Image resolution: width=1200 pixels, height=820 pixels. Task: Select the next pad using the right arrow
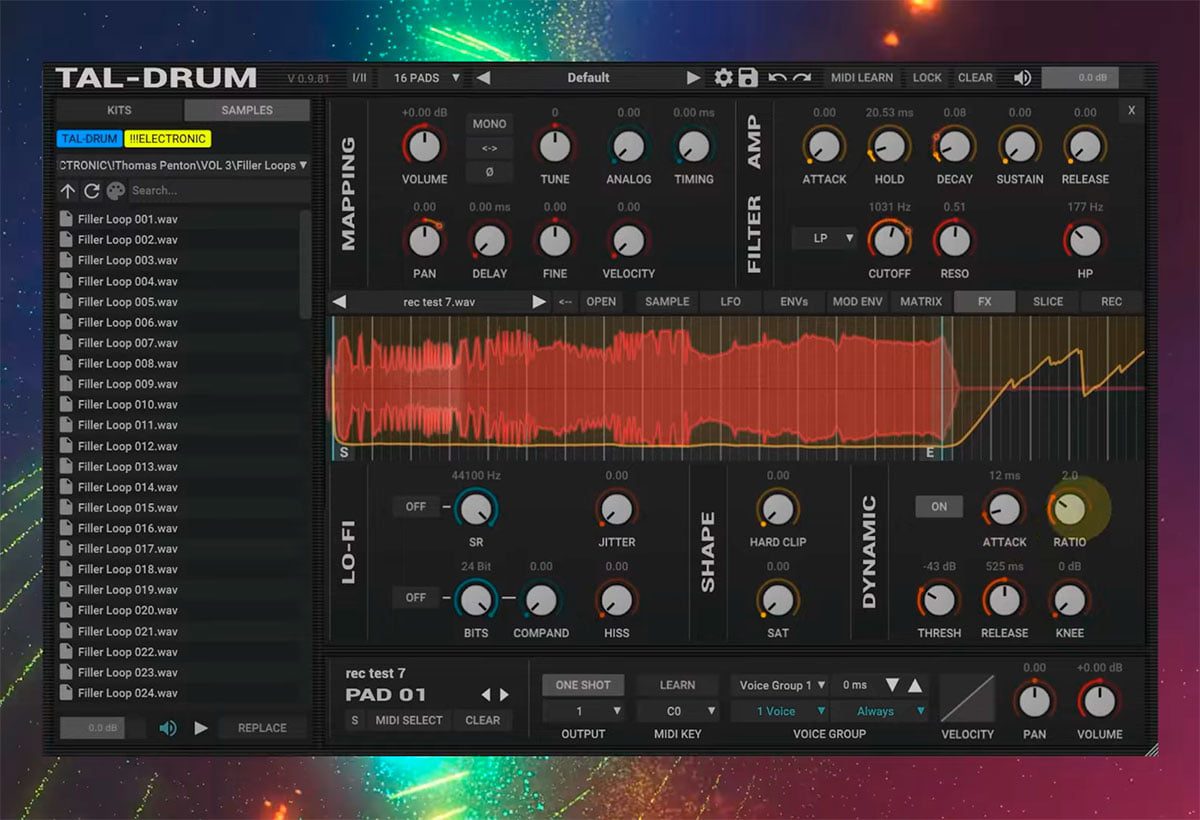coord(504,695)
